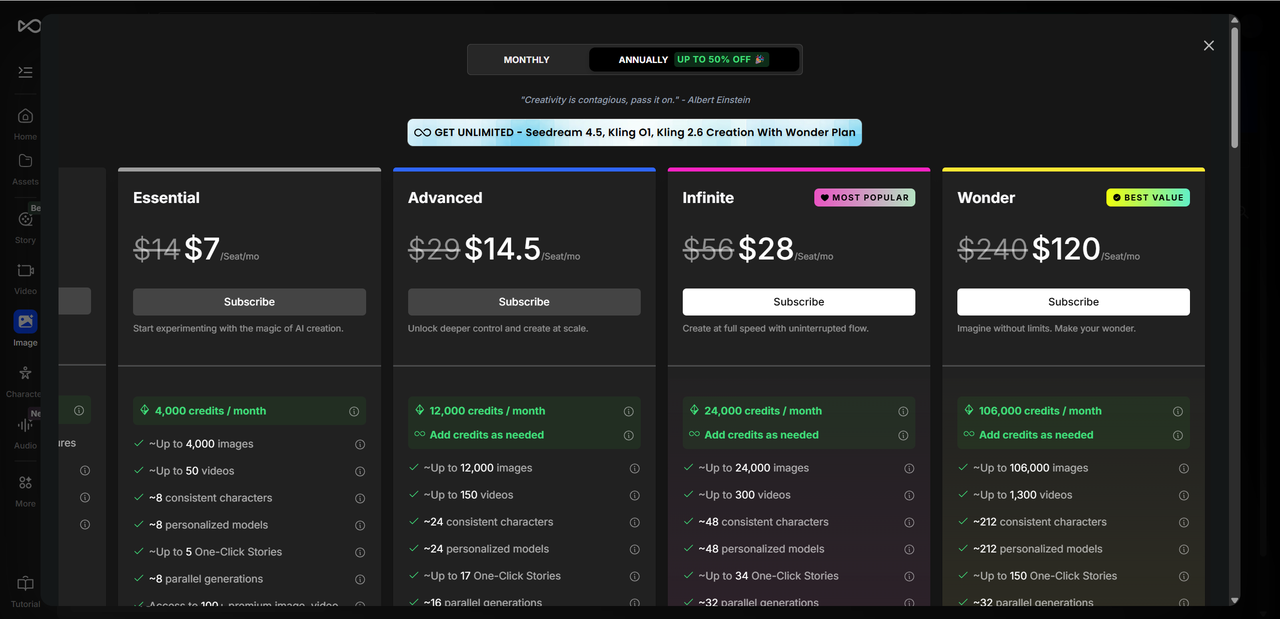
Task: Subscribe to the Wonder plan
Action: coord(1073,302)
